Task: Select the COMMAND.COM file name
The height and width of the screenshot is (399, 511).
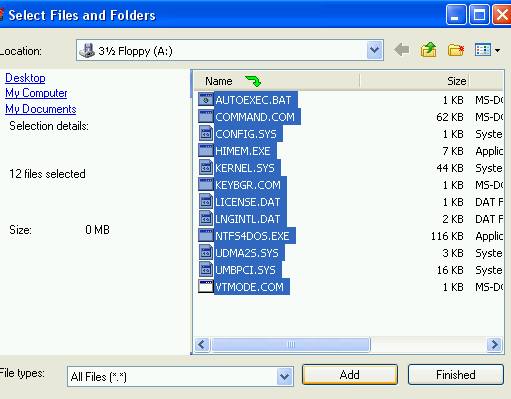Action: tap(255, 117)
